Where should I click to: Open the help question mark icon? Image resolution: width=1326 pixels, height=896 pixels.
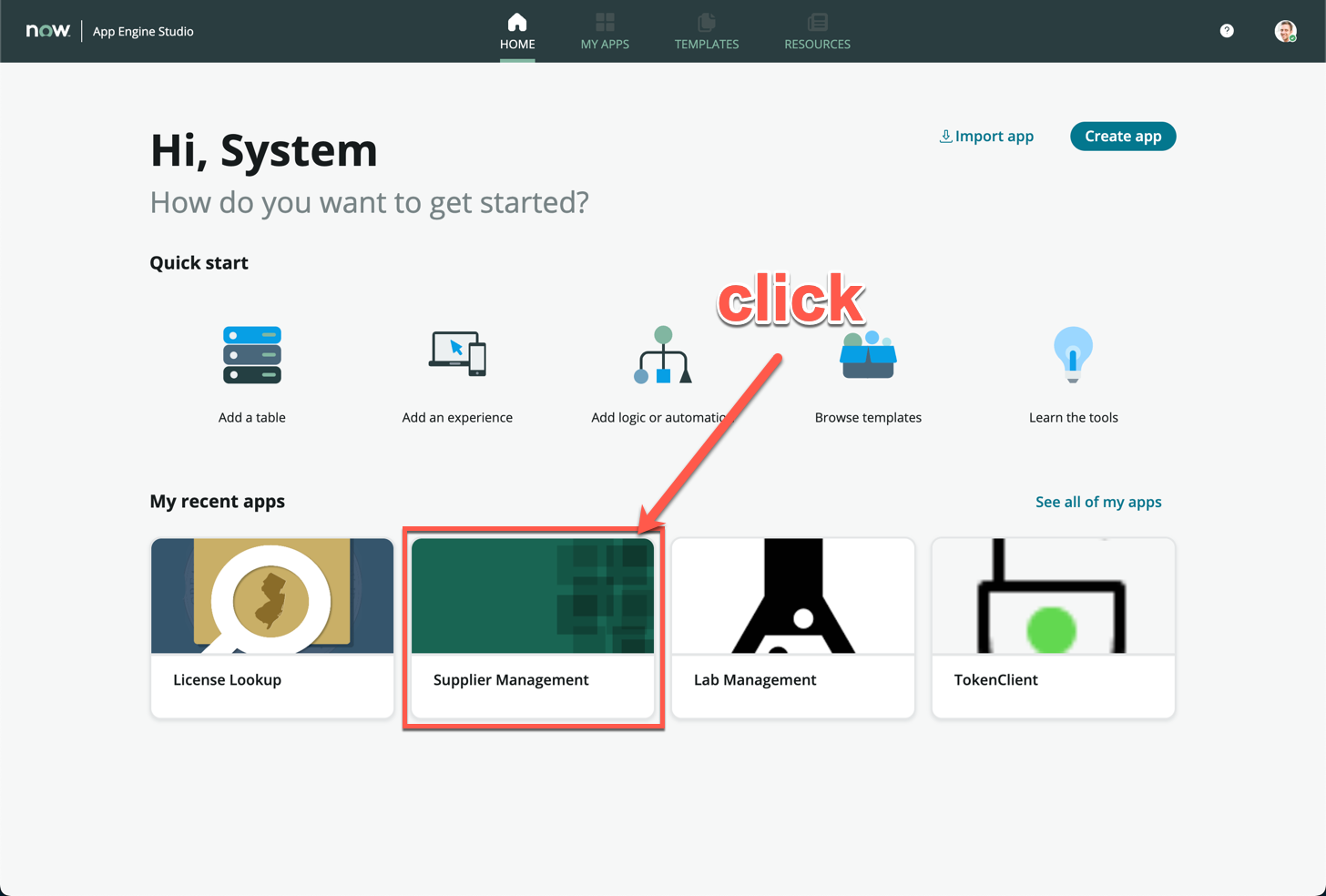[x=1227, y=31]
